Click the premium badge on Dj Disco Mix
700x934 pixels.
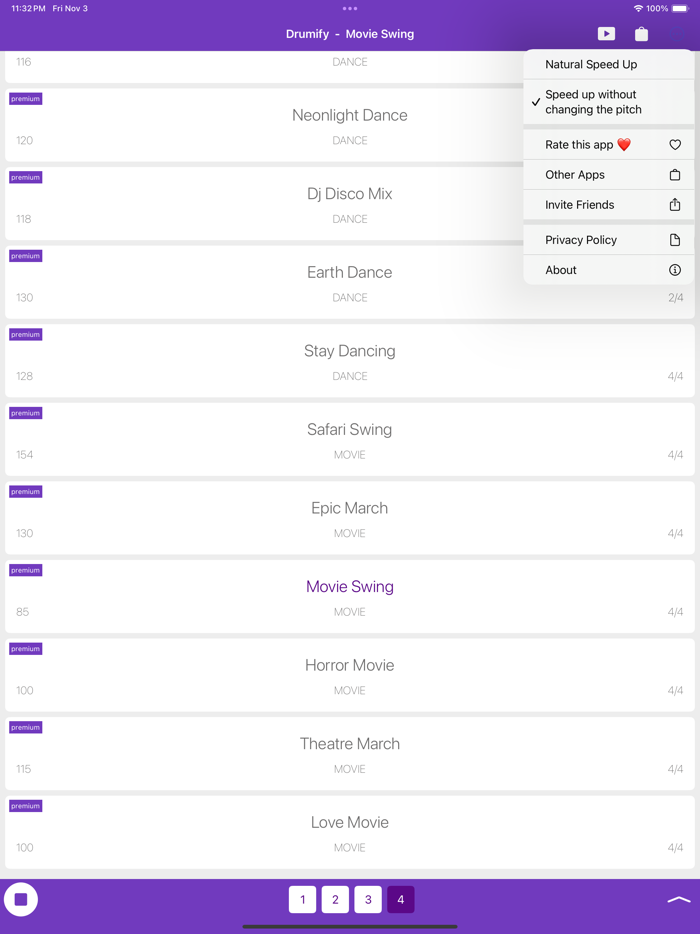click(26, 178)
